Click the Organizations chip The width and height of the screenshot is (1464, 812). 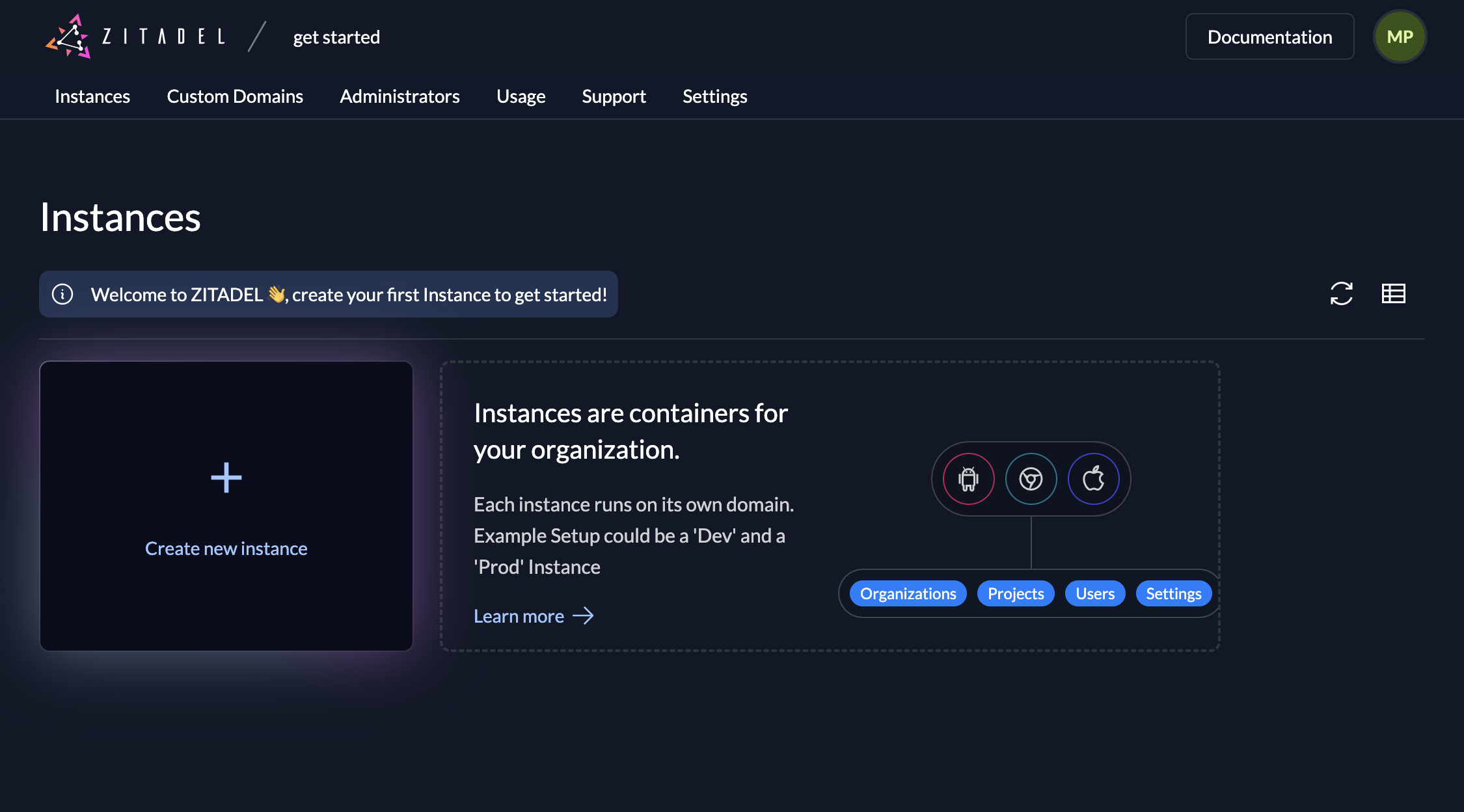pos(908,593)
